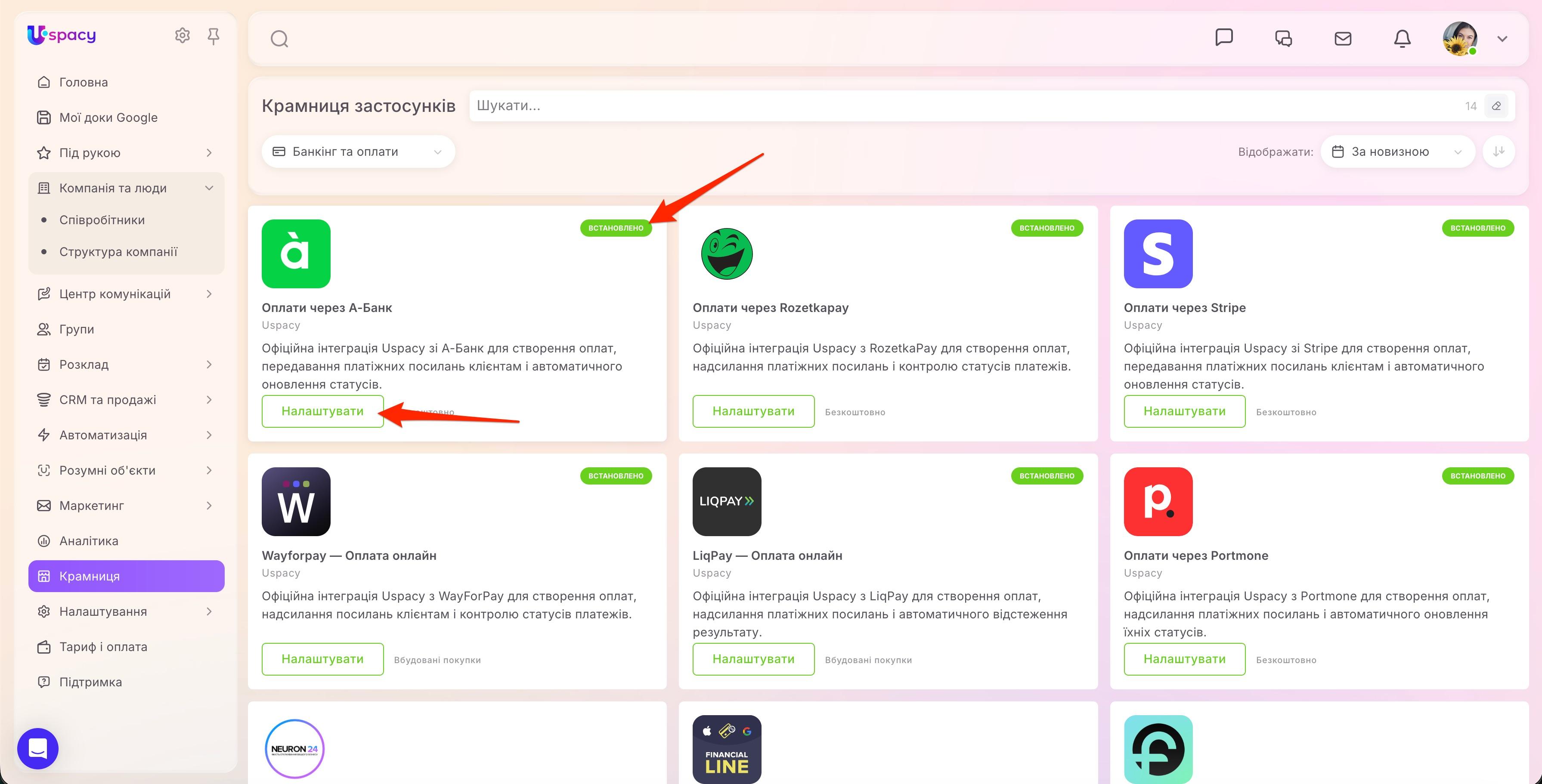Open the sidebar settings gear icon
The width and height of the screenshot is (1542, 784).
(182, 36)
